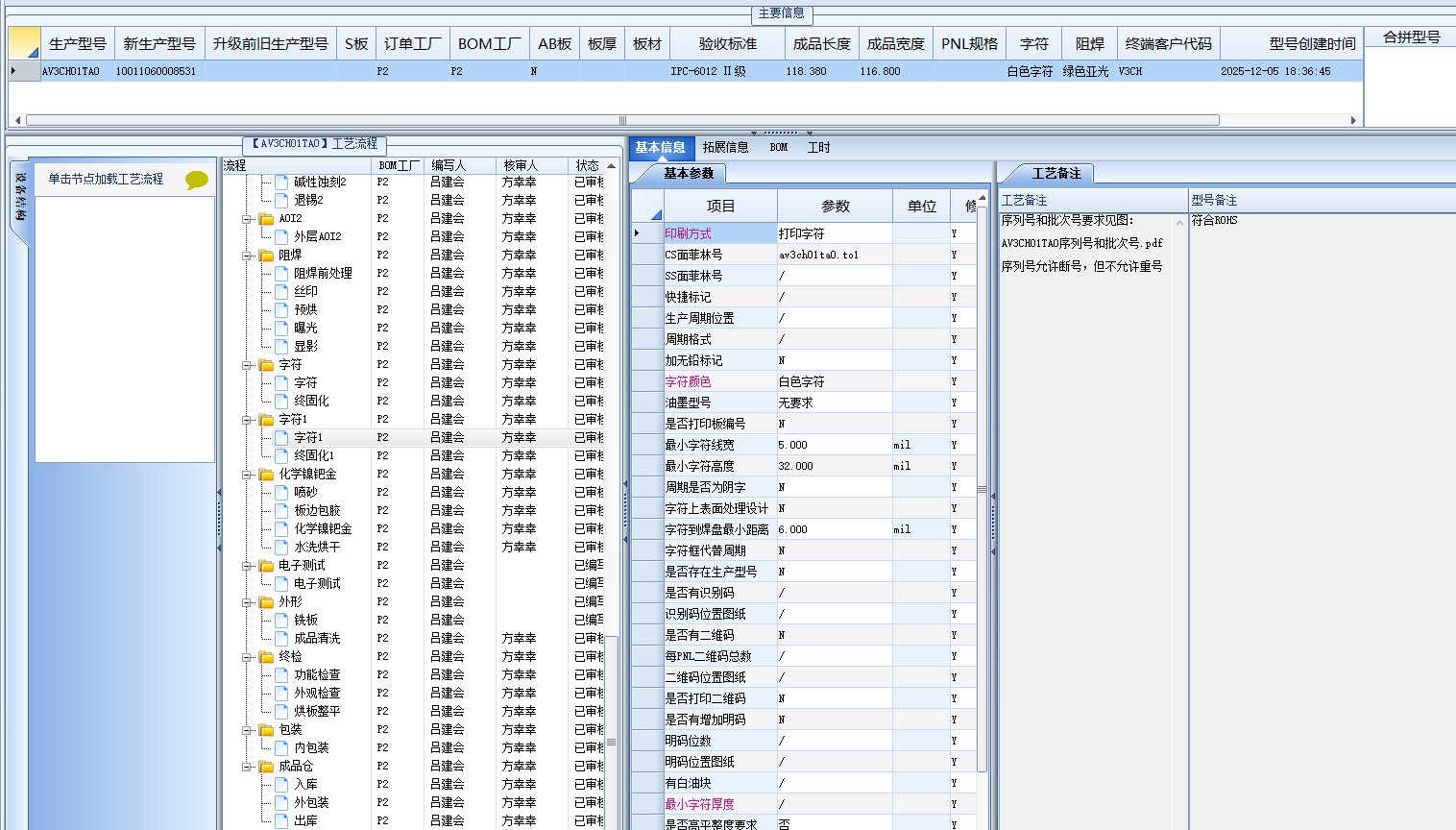Select the 工艺备注 tab

tap(1056, 173)
